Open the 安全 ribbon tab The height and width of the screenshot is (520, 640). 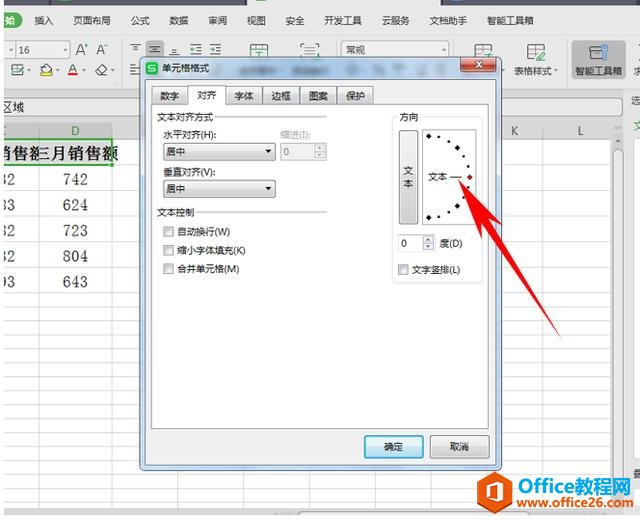click(x=295, y=20)
